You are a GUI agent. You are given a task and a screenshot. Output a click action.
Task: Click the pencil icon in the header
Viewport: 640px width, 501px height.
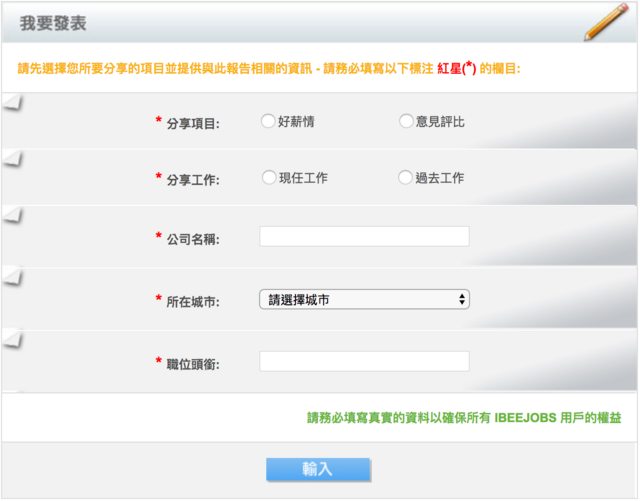(604, 22)
